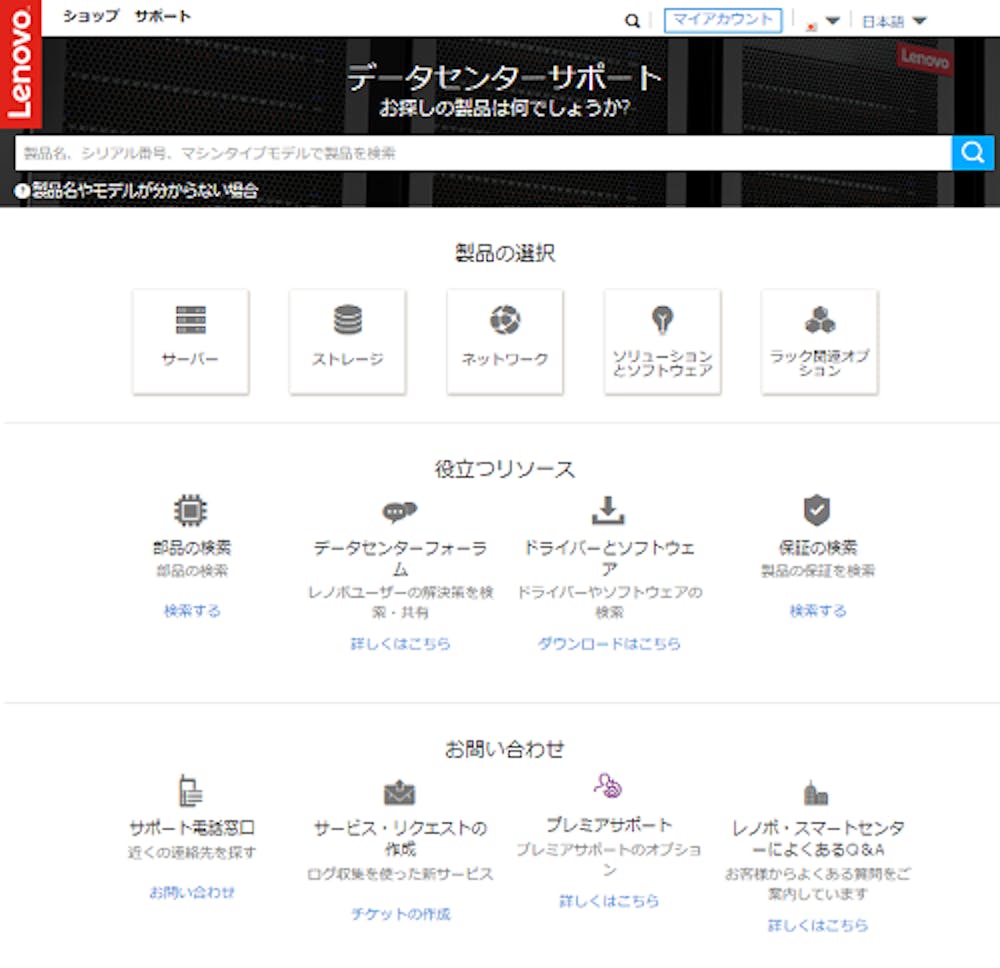The width and height of the screenshot is (1000, 968).
Task: Click the プレミアサポート heading text
Action: 609,825
